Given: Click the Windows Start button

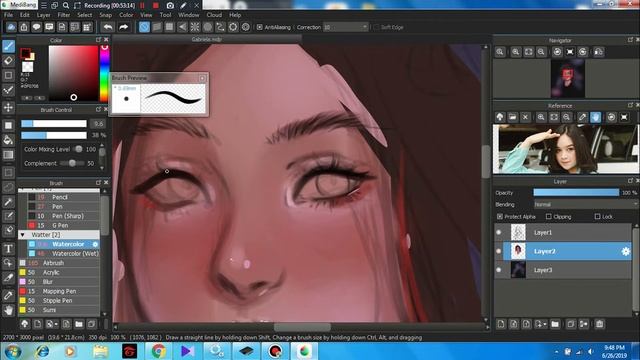Looking at the screenshot, I should (x=13, y=351).
